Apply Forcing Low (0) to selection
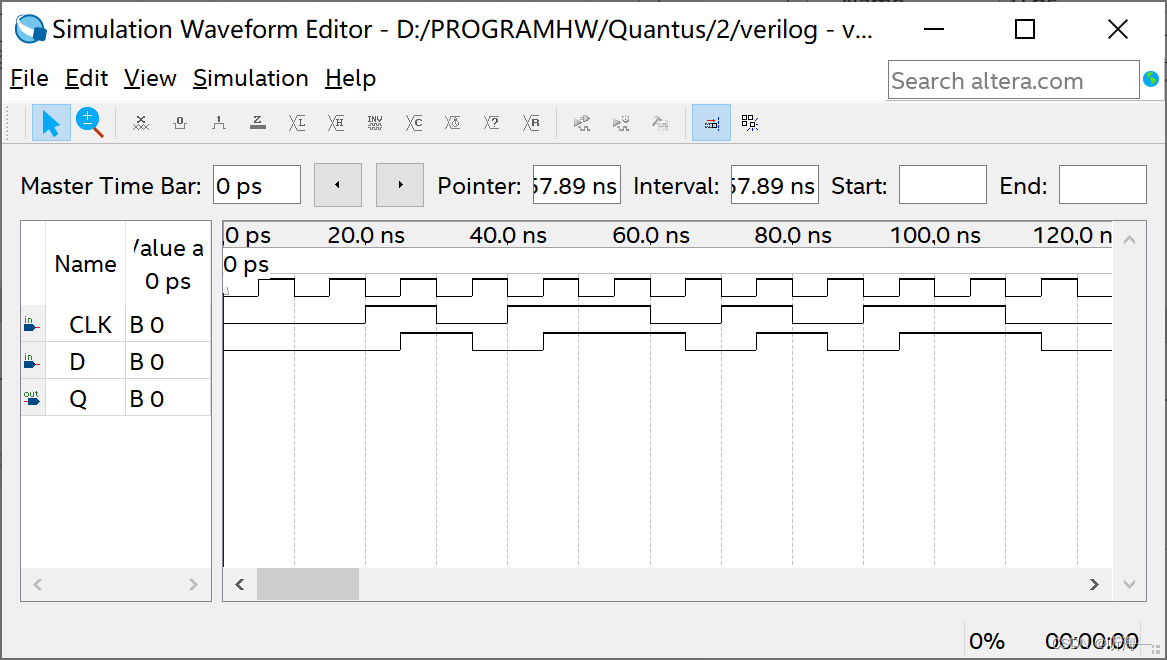Screen dimensions: 1167x660 pos(179,122)
